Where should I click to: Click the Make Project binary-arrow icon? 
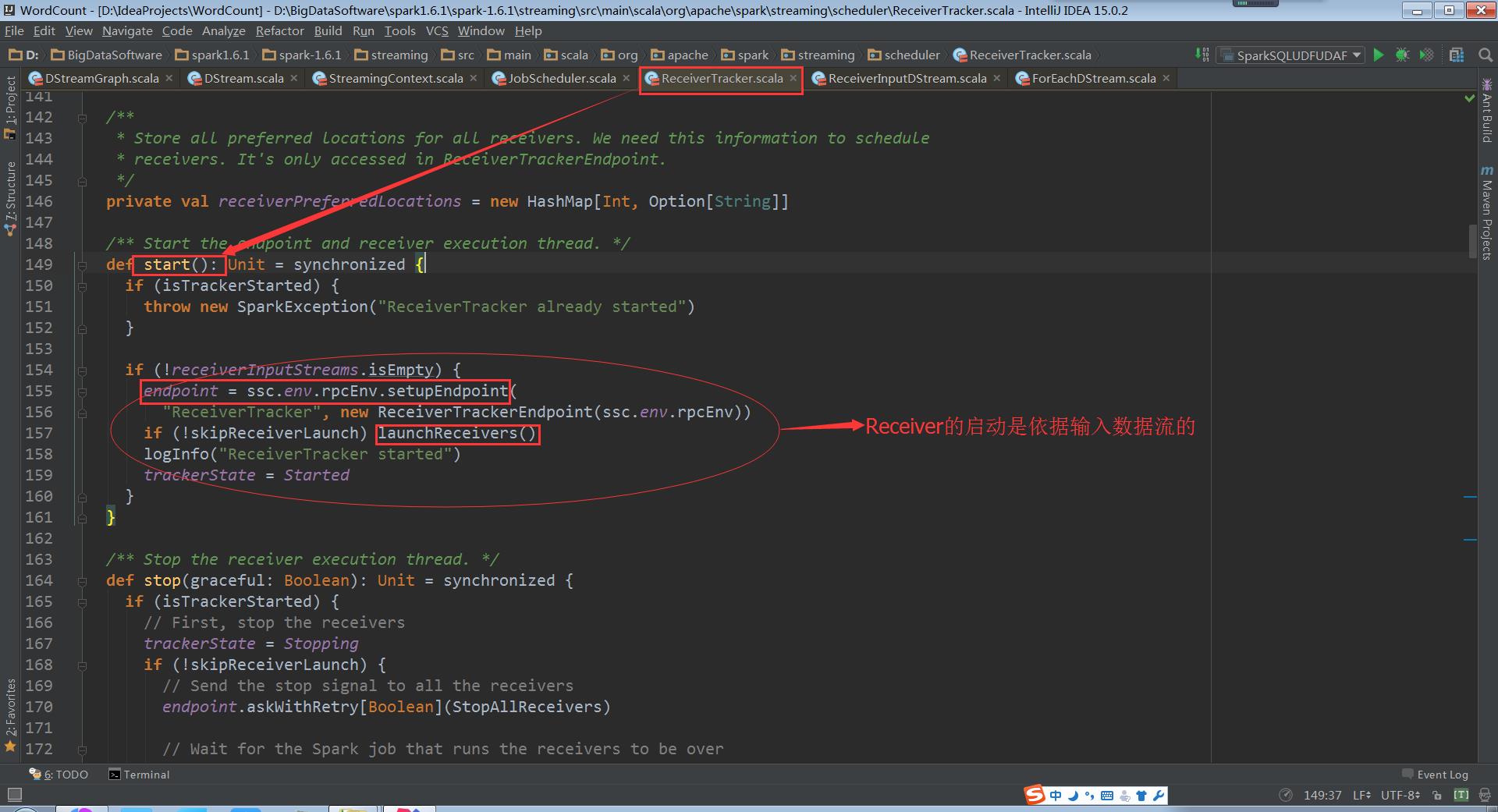pos(1202,55)
